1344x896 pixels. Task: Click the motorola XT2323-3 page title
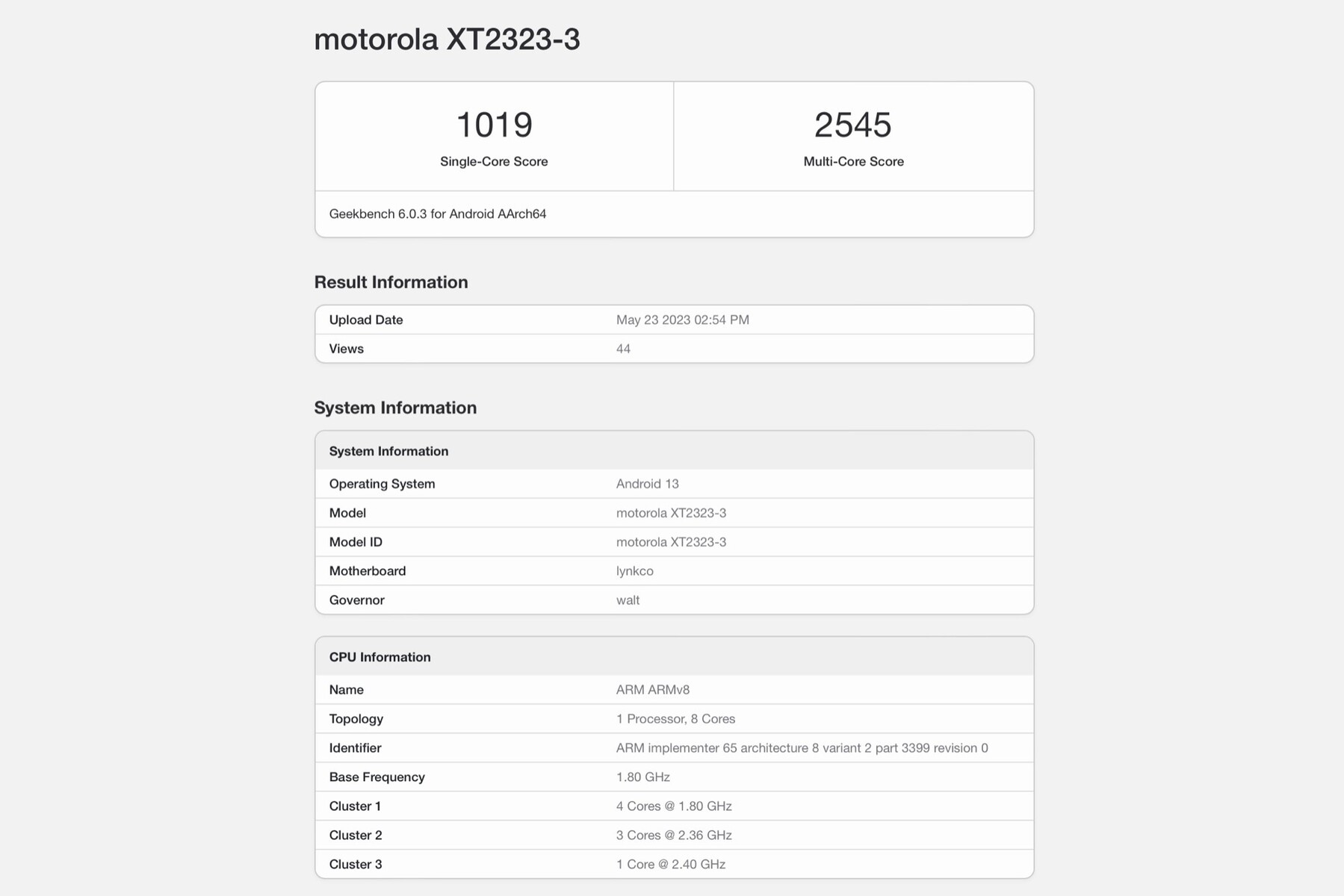447,40
